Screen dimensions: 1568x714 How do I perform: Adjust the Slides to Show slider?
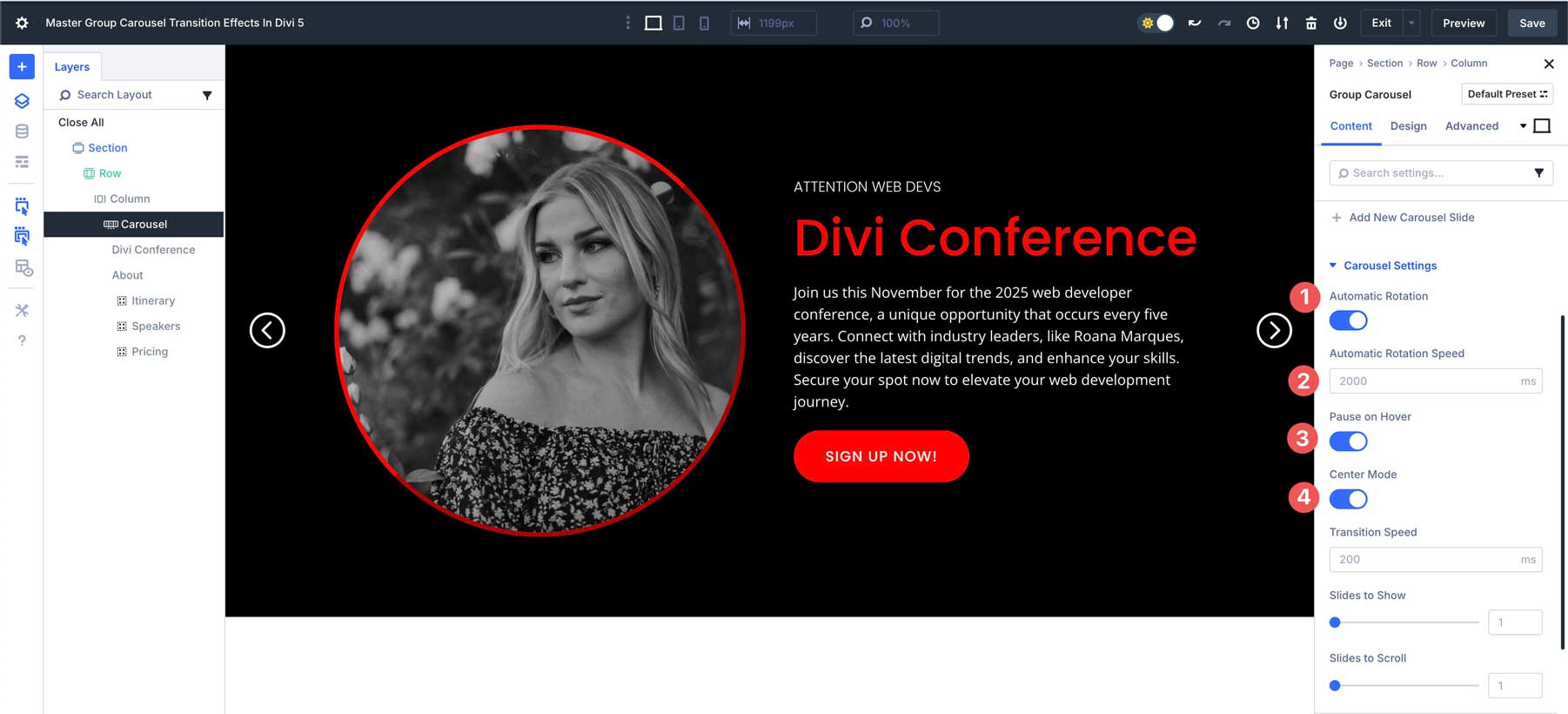tap(1404, 623)
